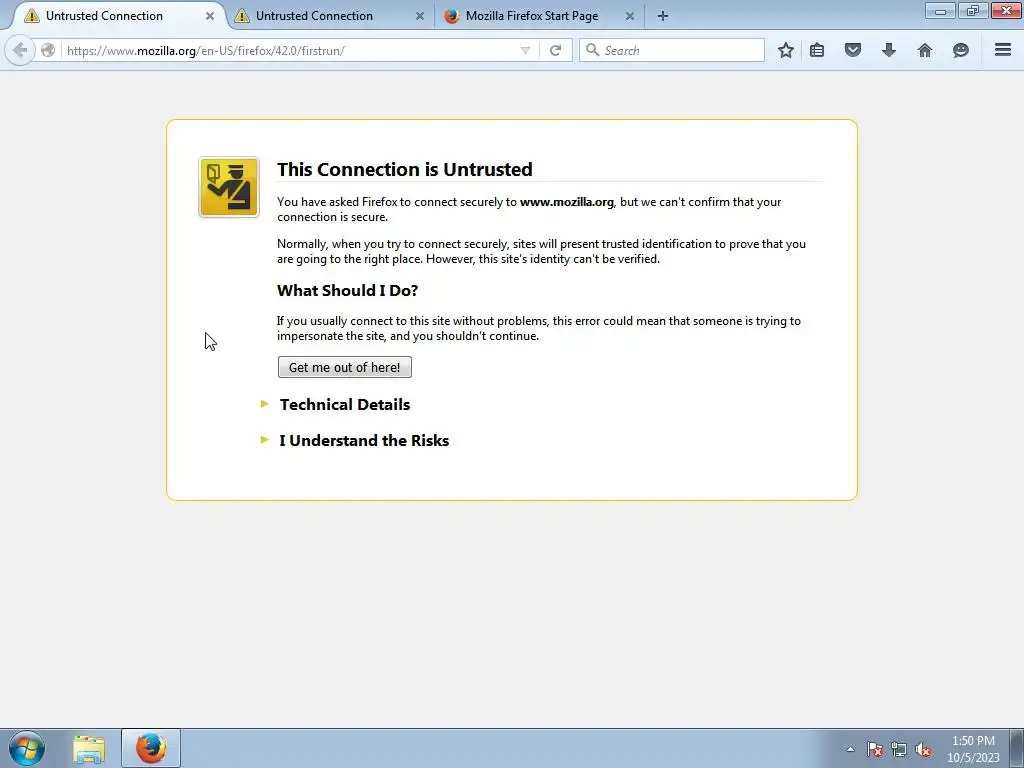Open Windows Explorer from taskbar
The width and height of the screenshot is (1024, 768).
click(89, 749)
